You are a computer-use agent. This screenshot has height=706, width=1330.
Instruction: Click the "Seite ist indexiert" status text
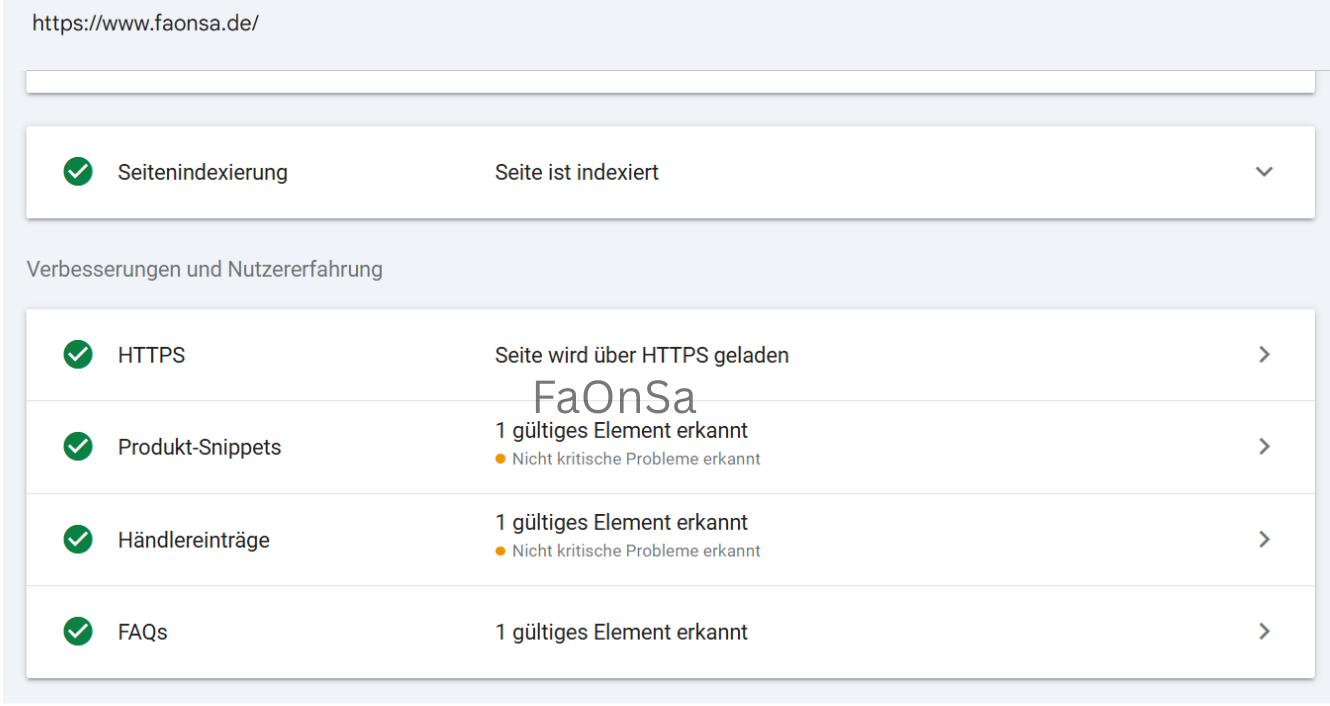pos(576,172)
